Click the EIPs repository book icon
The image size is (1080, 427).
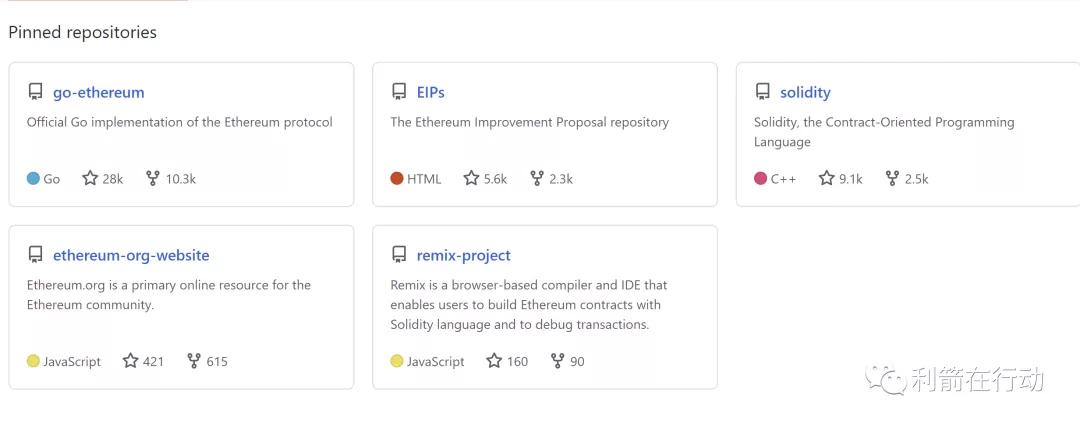click(399, 92)
